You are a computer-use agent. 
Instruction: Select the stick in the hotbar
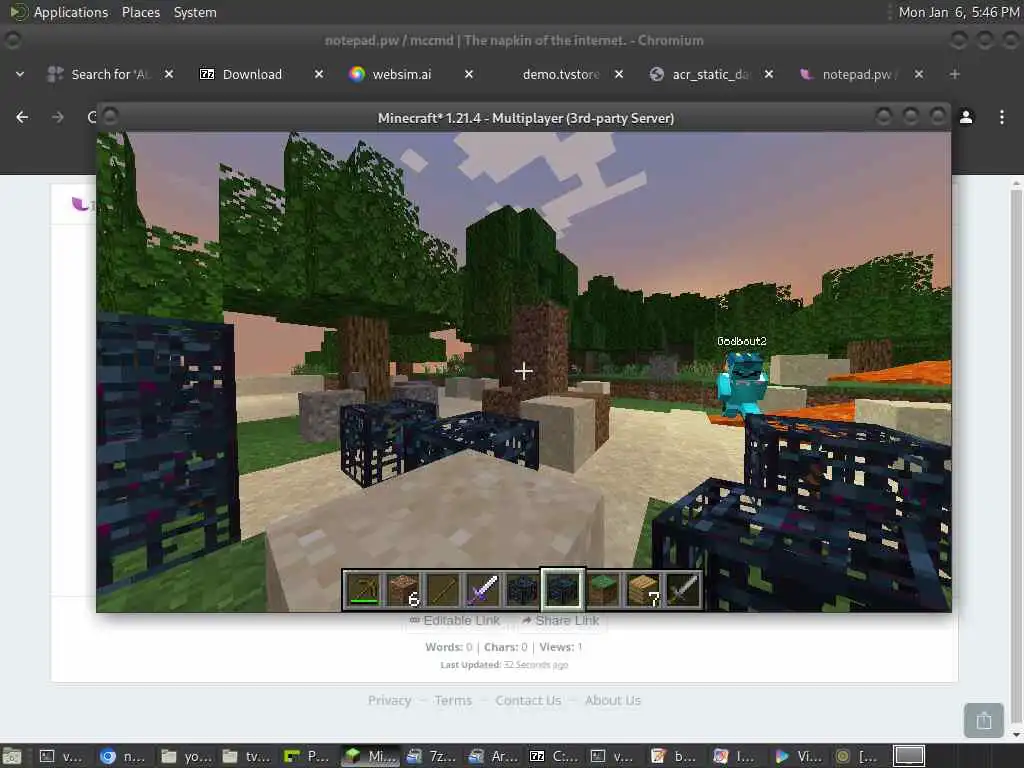pos(443,590)
